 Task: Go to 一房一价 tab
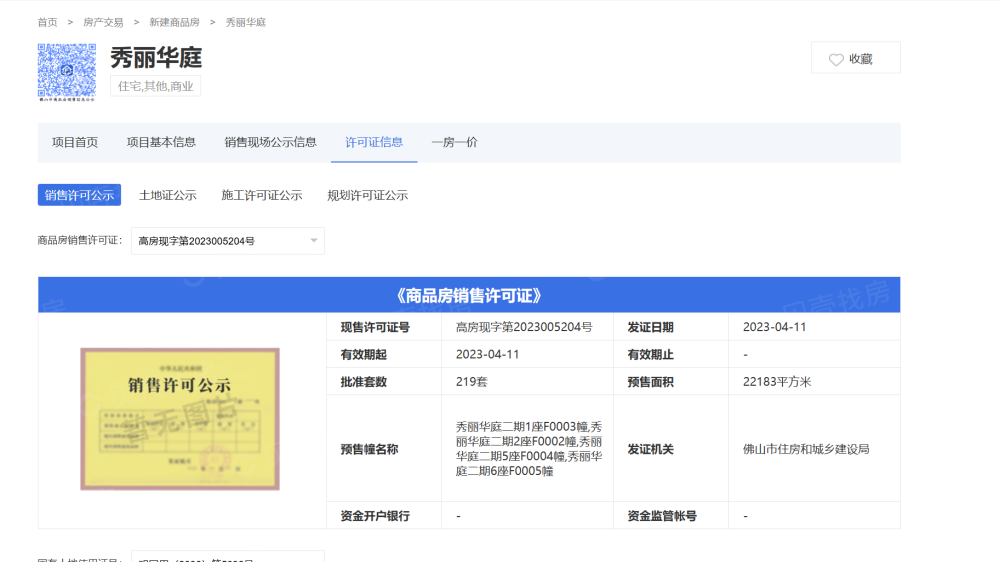point(454,142)
